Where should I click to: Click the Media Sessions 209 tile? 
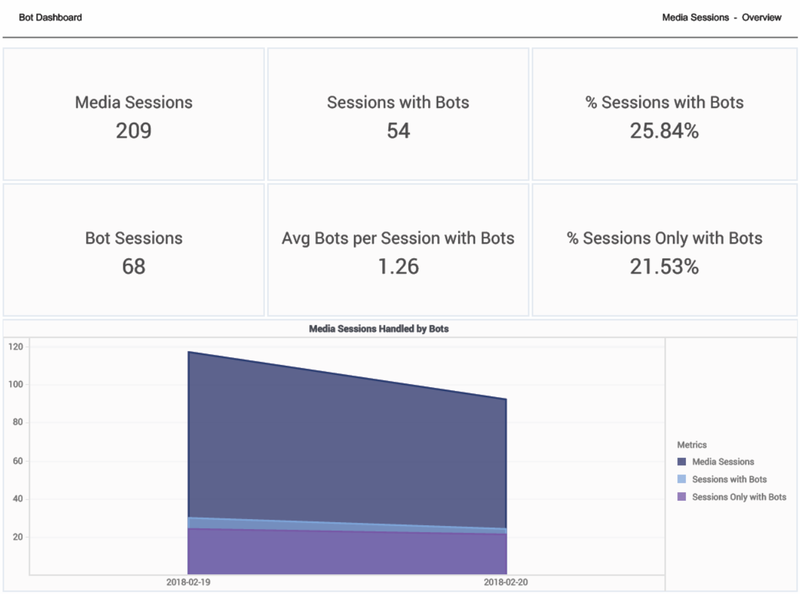click(x=134, y=114)
